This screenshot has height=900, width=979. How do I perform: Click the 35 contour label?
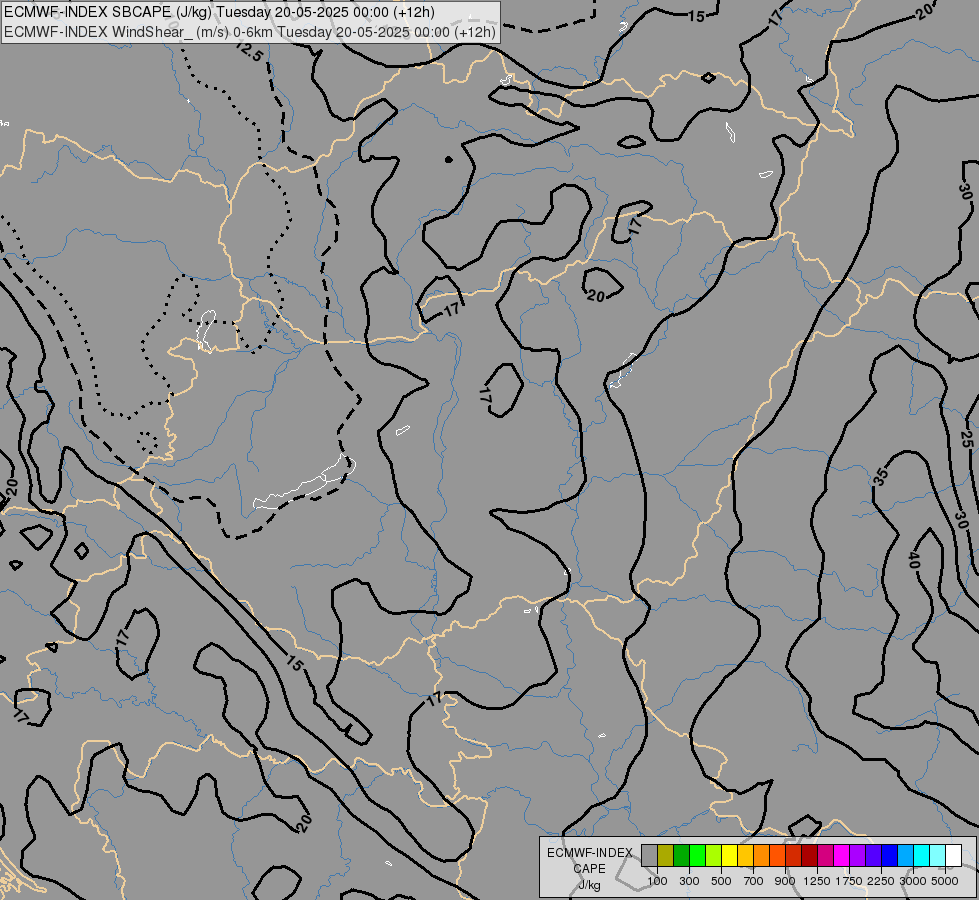click(880, 477)
